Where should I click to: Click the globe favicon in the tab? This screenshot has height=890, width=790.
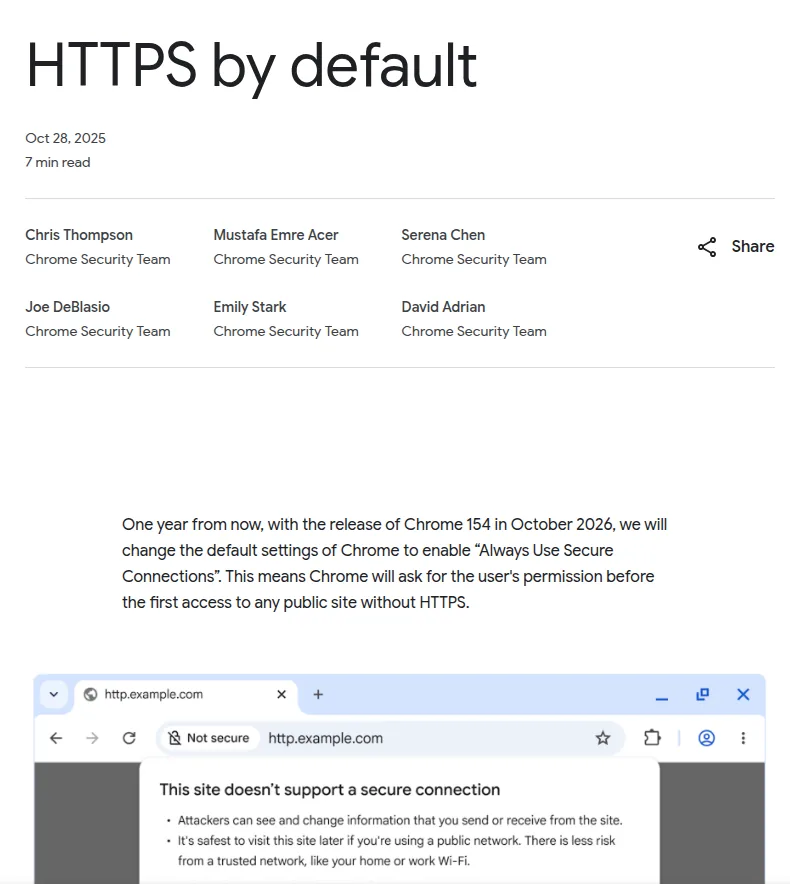[x=90, y=694]
